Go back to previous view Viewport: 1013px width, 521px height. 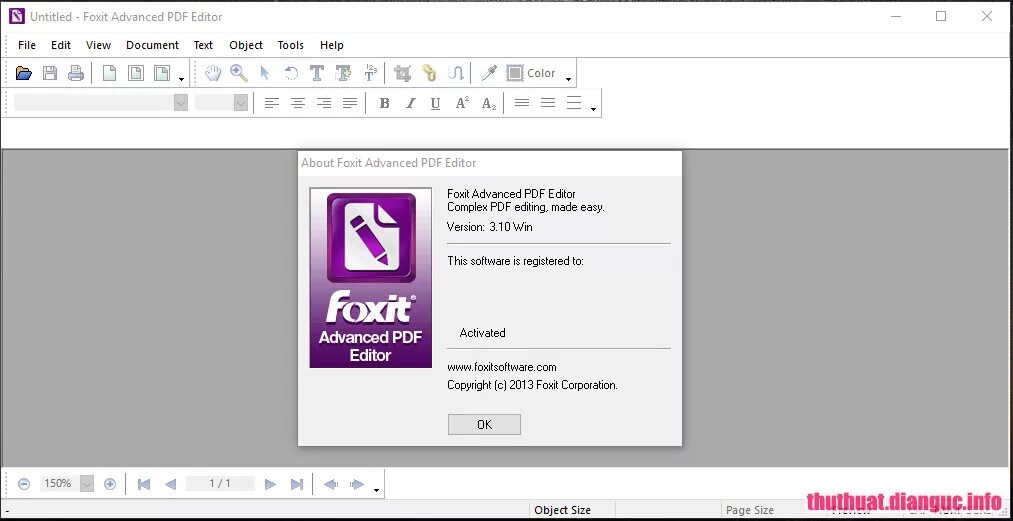point(331,484)
